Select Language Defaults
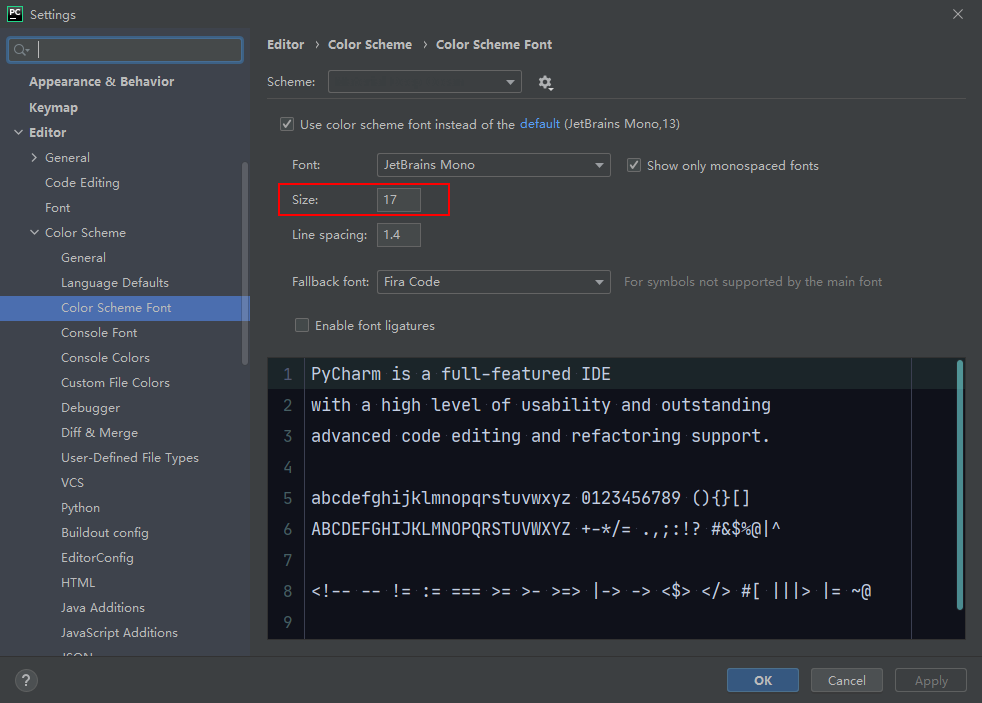Viewport: 982px width, 703px height. click(115, 282)
